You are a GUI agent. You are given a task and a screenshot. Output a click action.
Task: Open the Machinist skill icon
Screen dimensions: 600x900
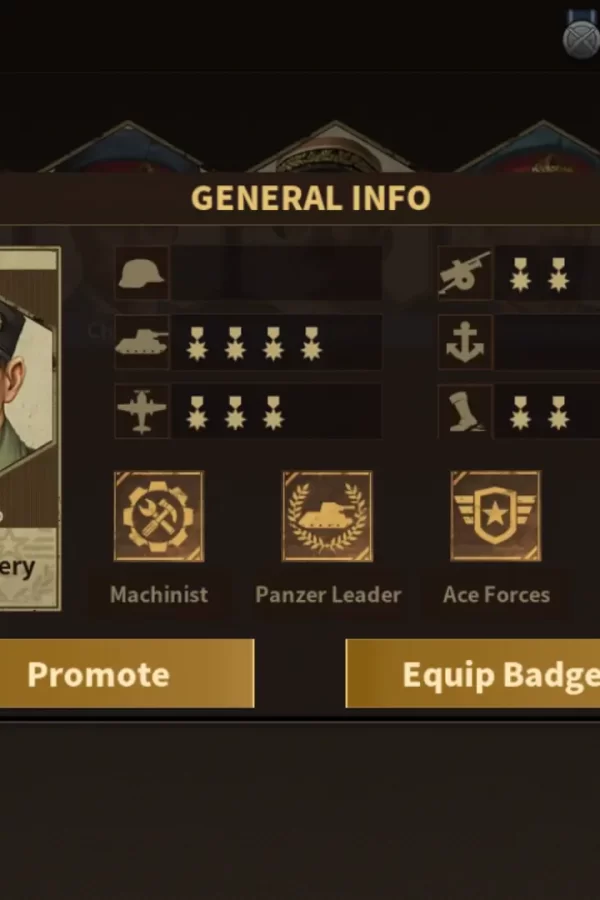(x=159, y=516)
